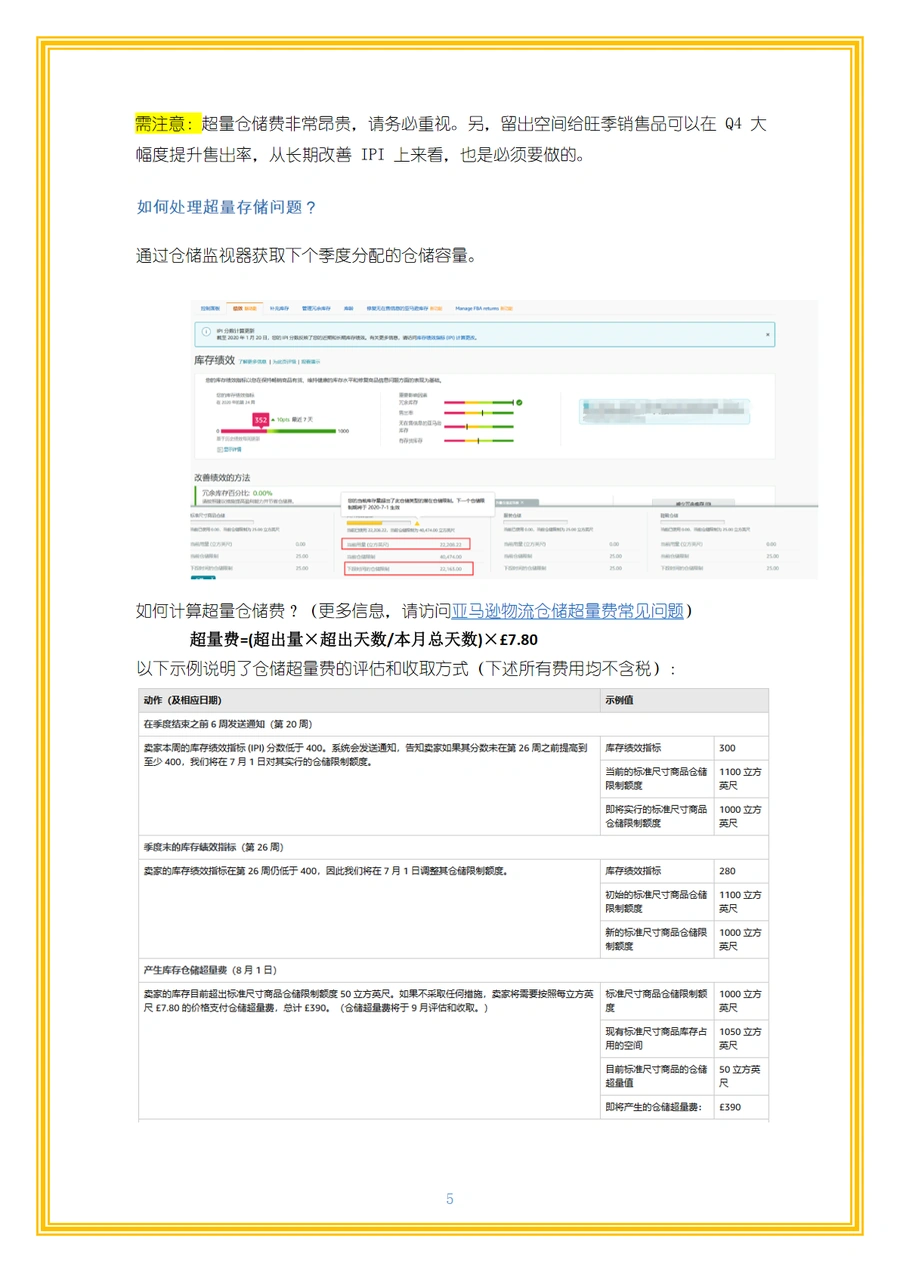Click the red-to-green IPI score bar
Screen dimensions: 900x1272
277,431
